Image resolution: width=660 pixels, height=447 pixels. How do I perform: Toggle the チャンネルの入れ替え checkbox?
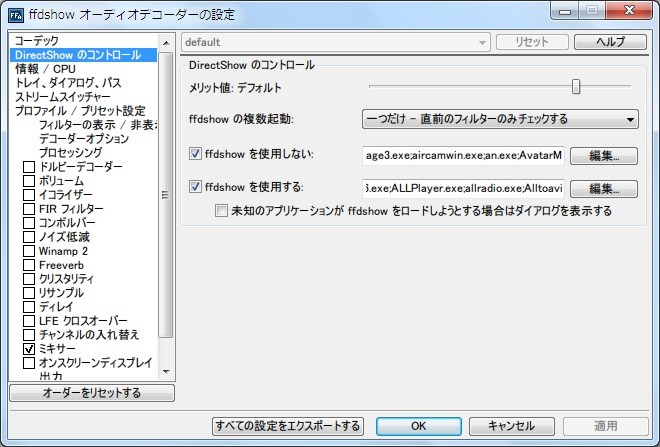[29, 335]
